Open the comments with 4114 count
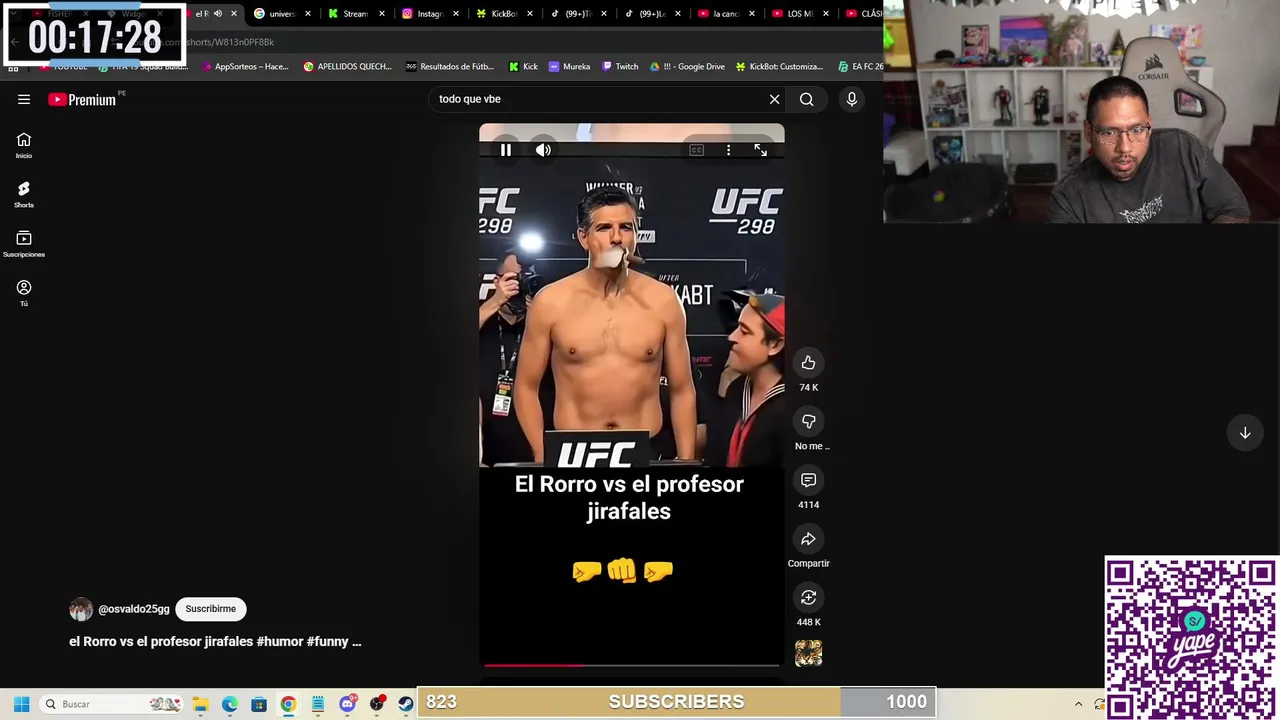1280x720 pixels. click(808, 480)
